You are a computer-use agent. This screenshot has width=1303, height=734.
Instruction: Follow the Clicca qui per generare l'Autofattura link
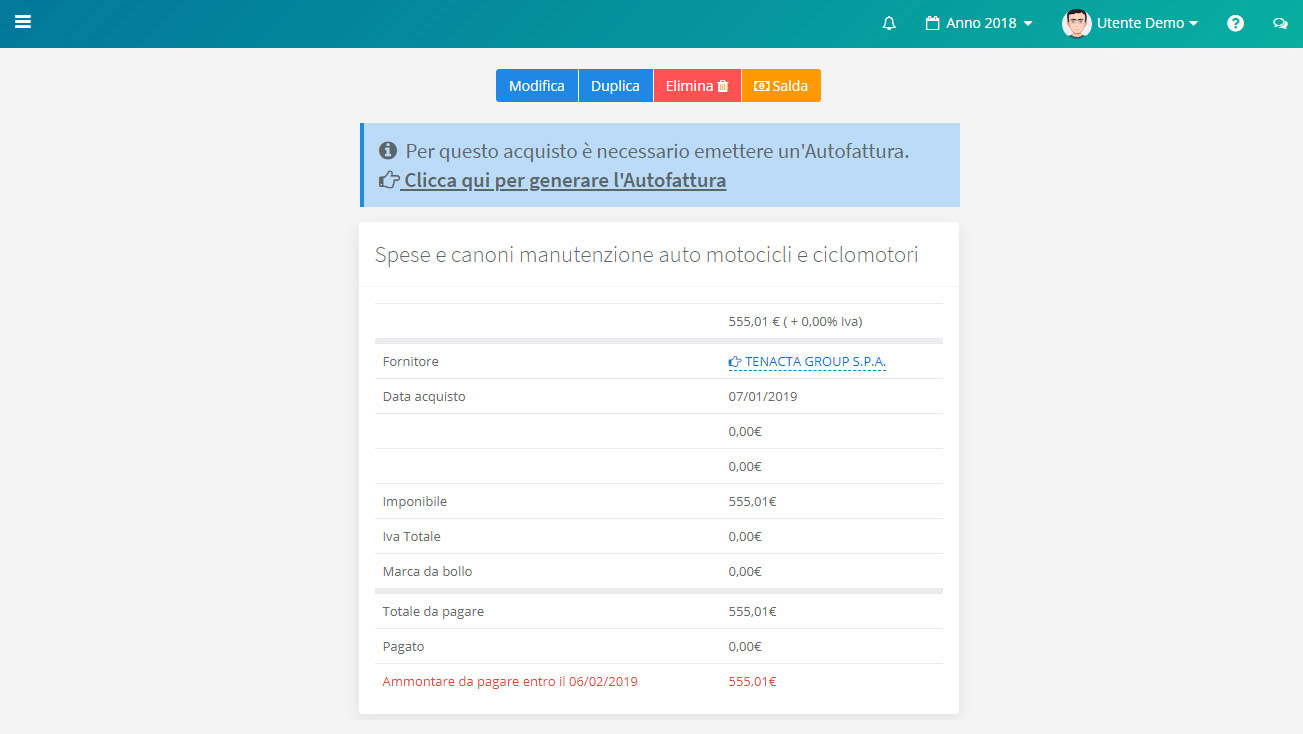pos(564,181)
